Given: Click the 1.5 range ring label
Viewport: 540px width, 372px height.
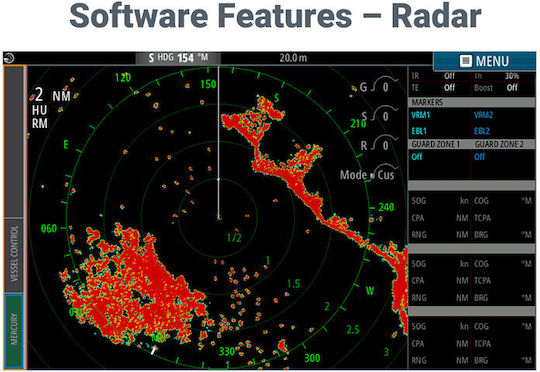Looking at the screenshot, I should (x=293, y=284).
